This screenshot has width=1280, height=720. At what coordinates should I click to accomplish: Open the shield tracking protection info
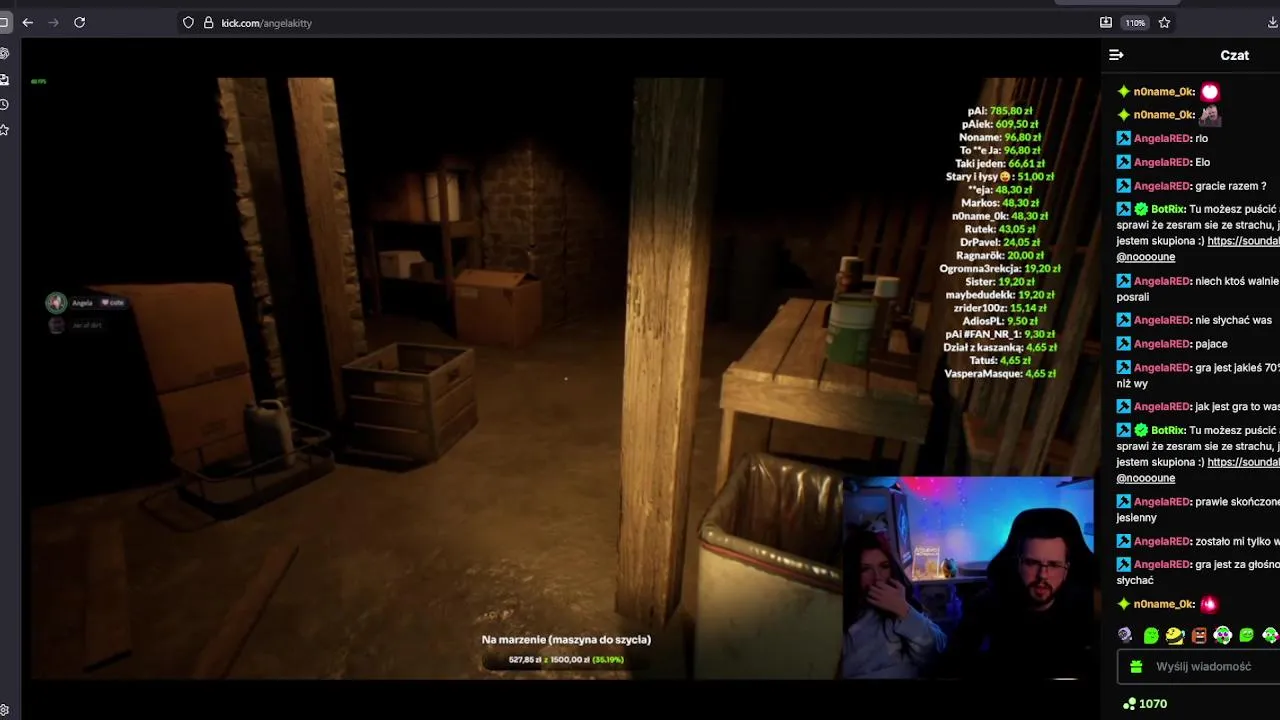coord(188,22)
